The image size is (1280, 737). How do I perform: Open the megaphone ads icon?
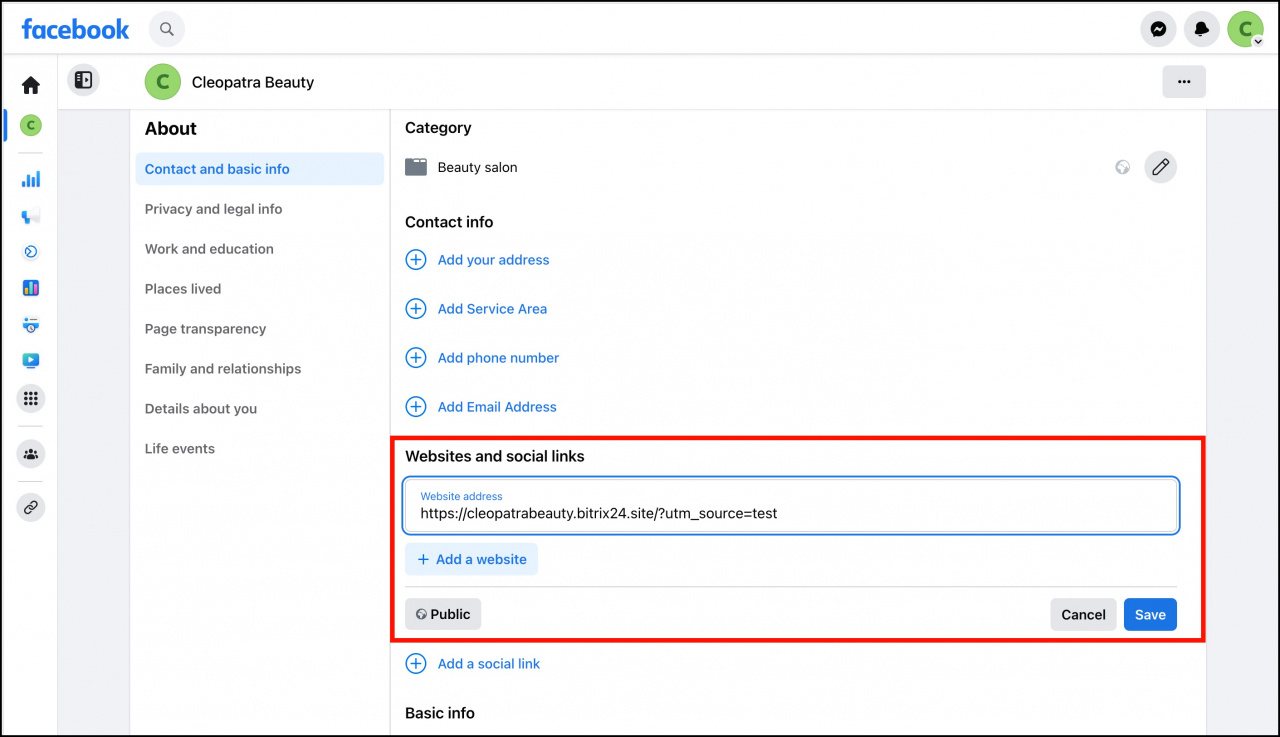point(31,216)
